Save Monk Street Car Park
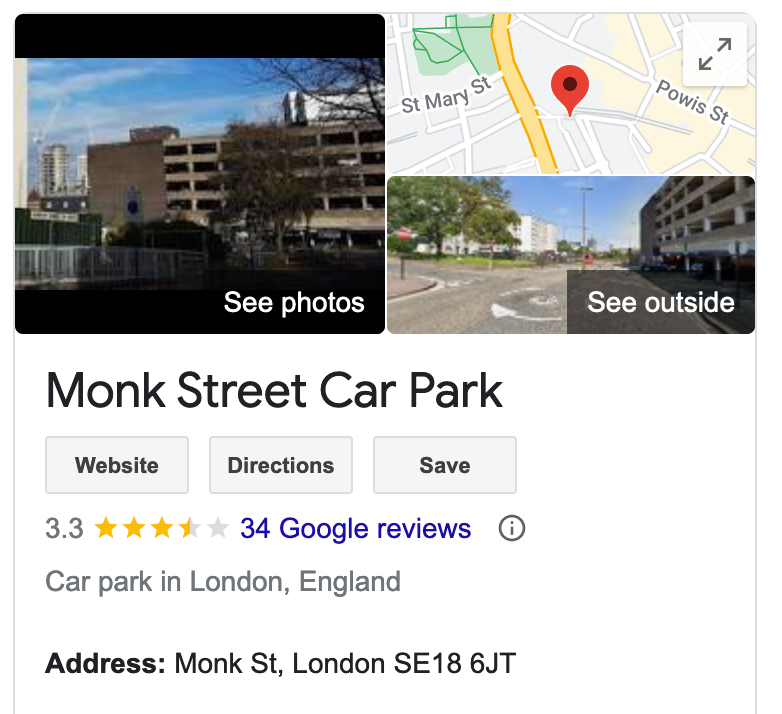Screen dimensions: 782x714 click(x=445, y=465)
